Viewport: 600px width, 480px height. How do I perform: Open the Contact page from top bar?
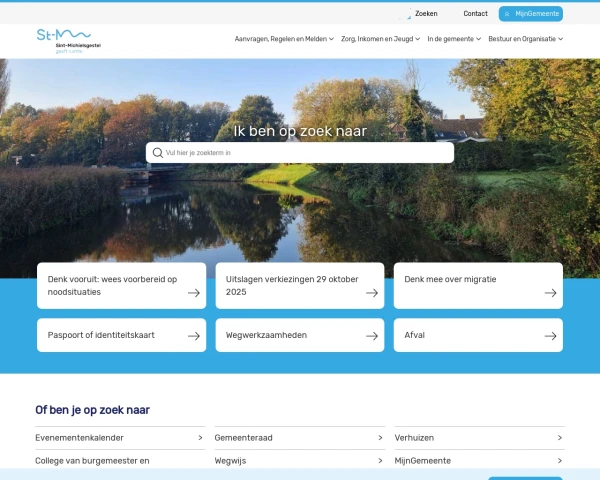(476, 14)
